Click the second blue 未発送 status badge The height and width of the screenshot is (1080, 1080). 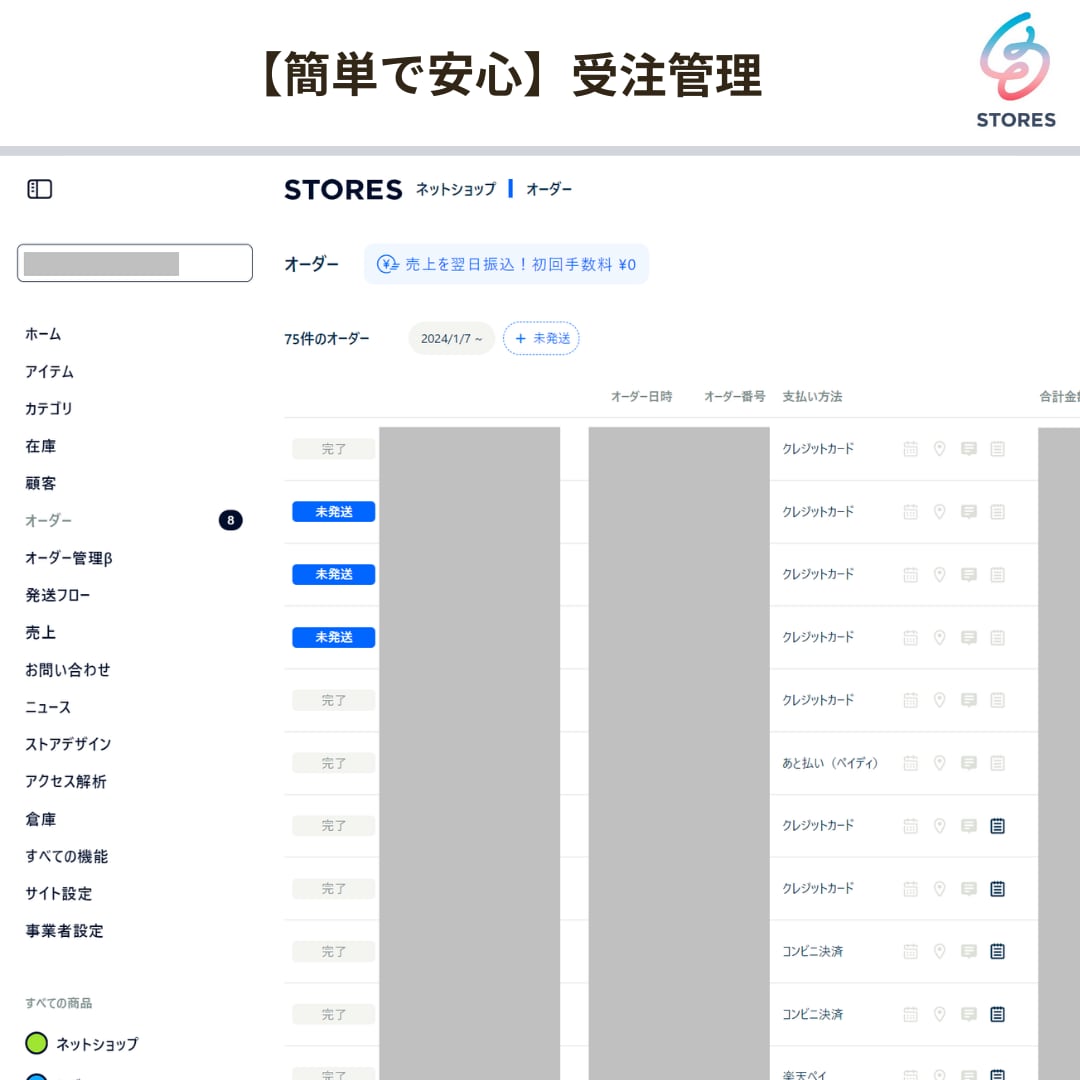pos(333,574)
